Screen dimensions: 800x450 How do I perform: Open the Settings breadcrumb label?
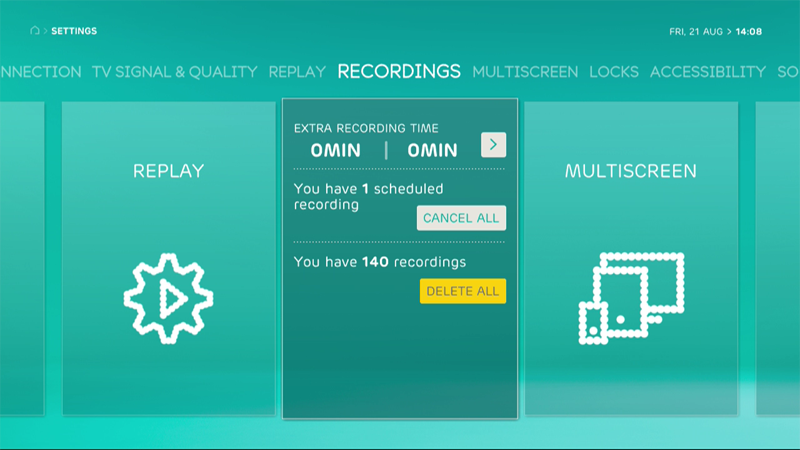(x=74, y=31)
